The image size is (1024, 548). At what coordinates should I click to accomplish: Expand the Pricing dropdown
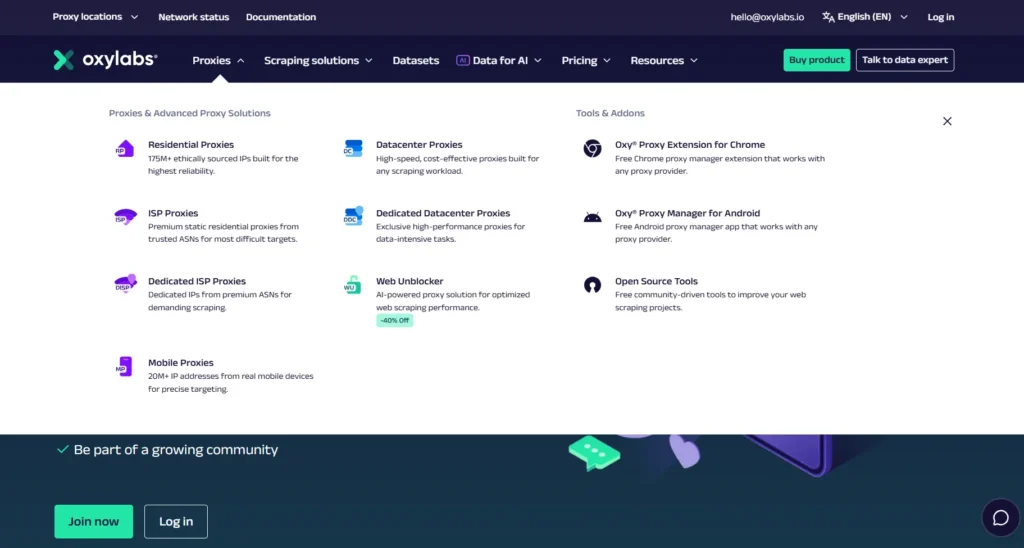coord(586,60)
